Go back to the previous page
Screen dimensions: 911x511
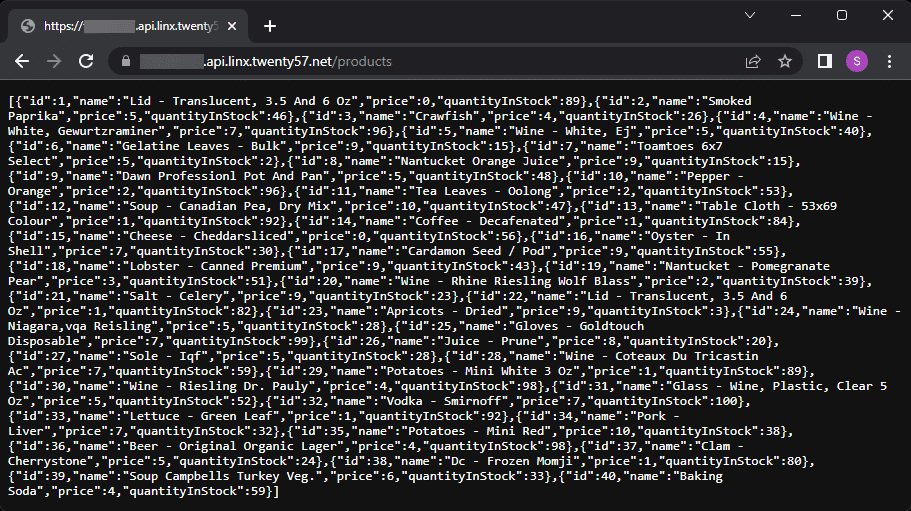point(22,61)
